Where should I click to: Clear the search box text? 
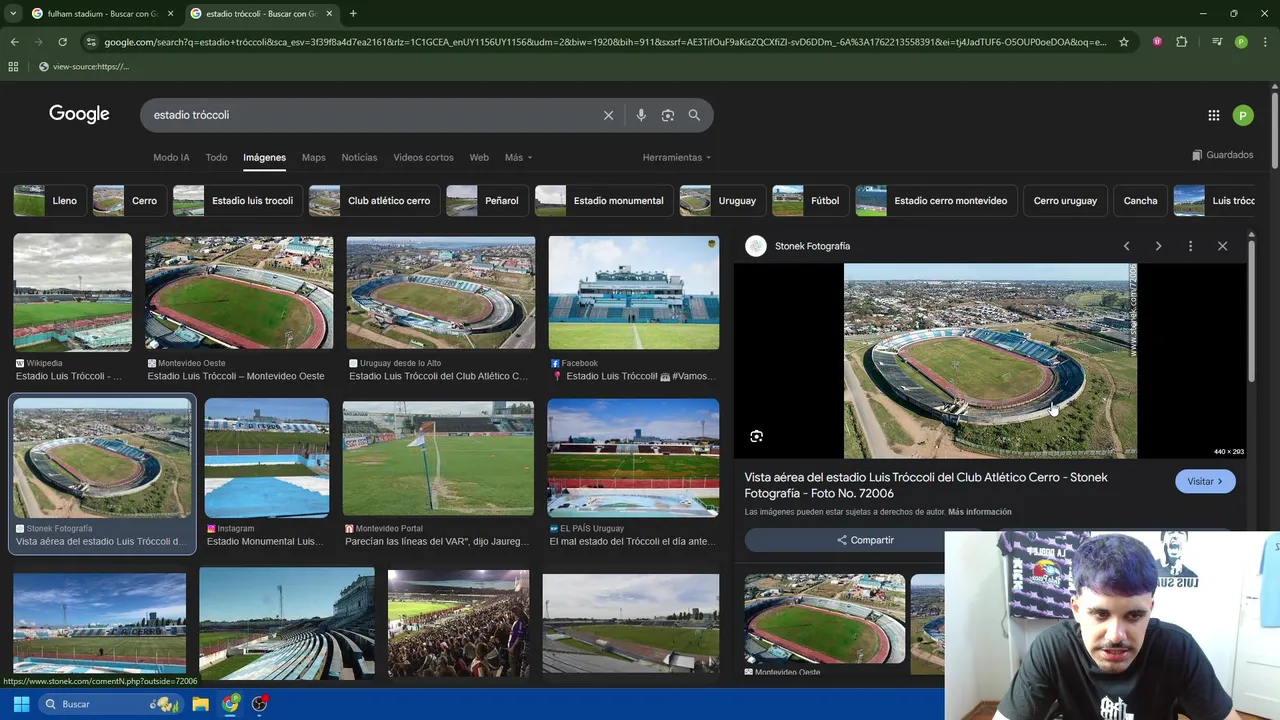[x=608, y=115]
